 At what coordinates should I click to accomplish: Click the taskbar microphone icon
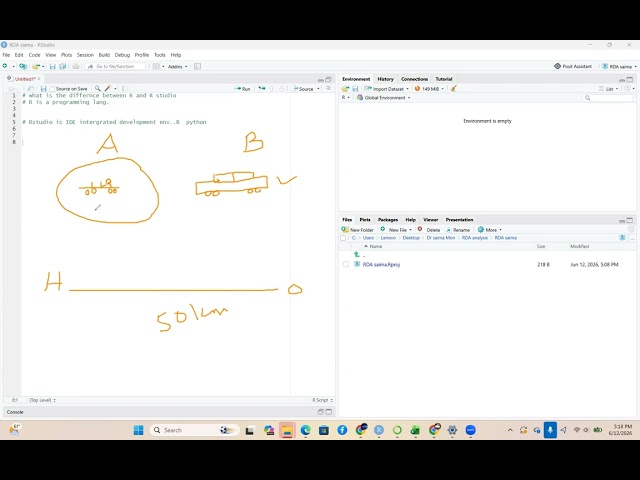tap(550, 430)
